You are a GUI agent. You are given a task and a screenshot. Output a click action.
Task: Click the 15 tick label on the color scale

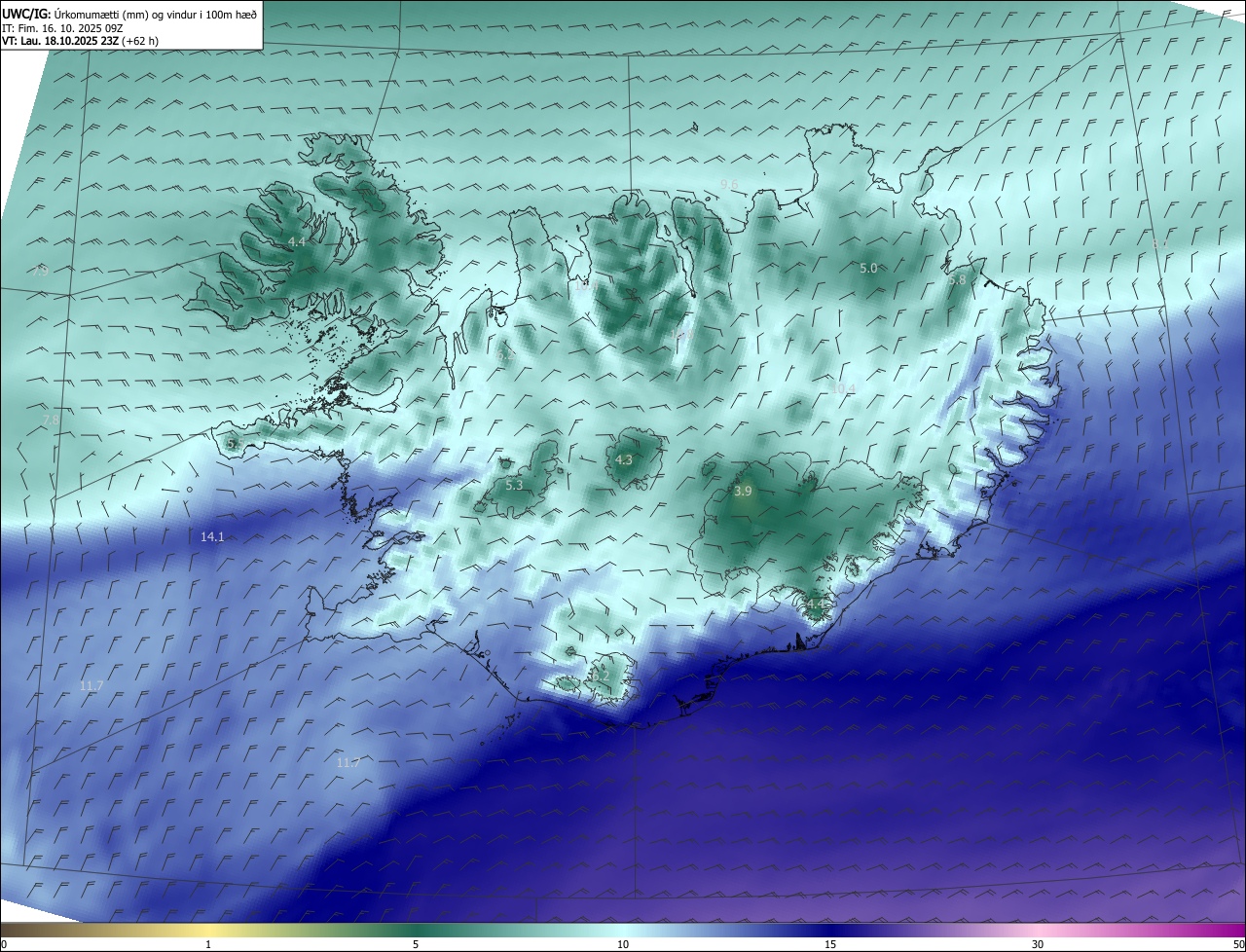830,944
